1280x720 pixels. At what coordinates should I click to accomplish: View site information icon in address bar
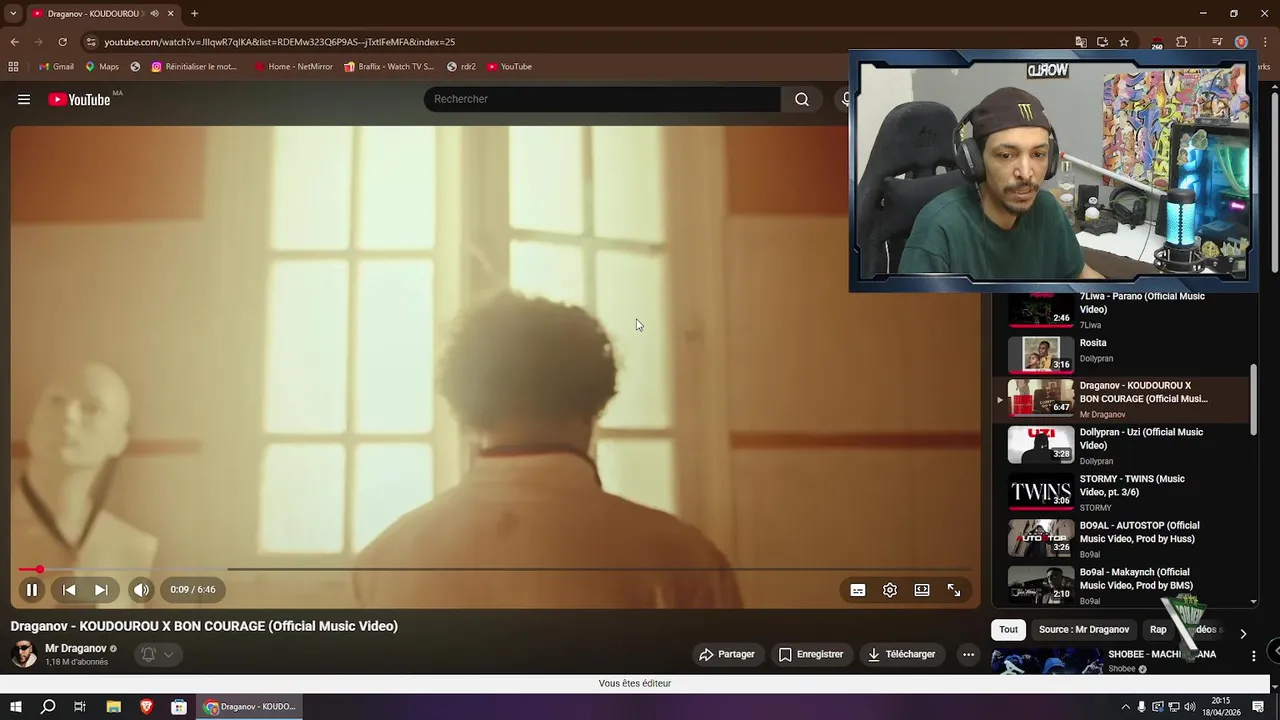[x=91, y=42]
